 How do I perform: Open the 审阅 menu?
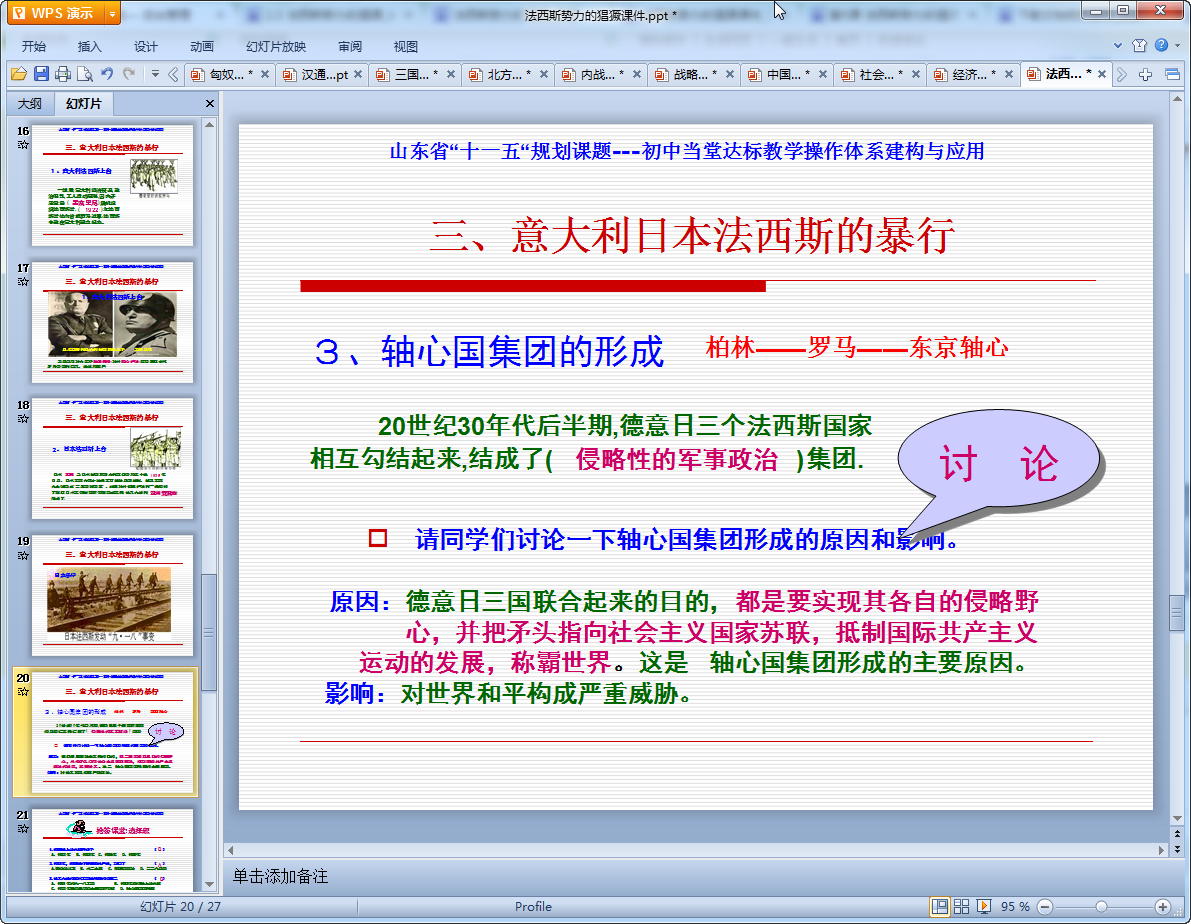pyautogui.click(x=350, y=46)
